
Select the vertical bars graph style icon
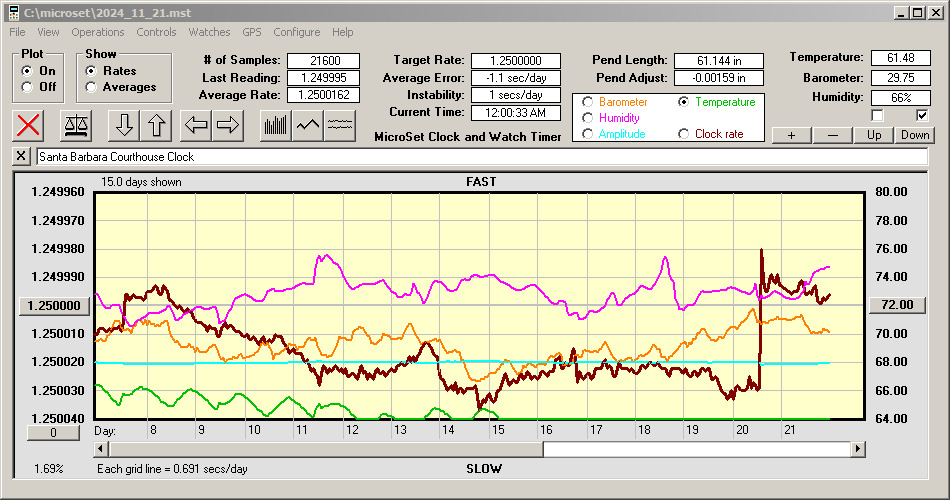tap(275, 125)
